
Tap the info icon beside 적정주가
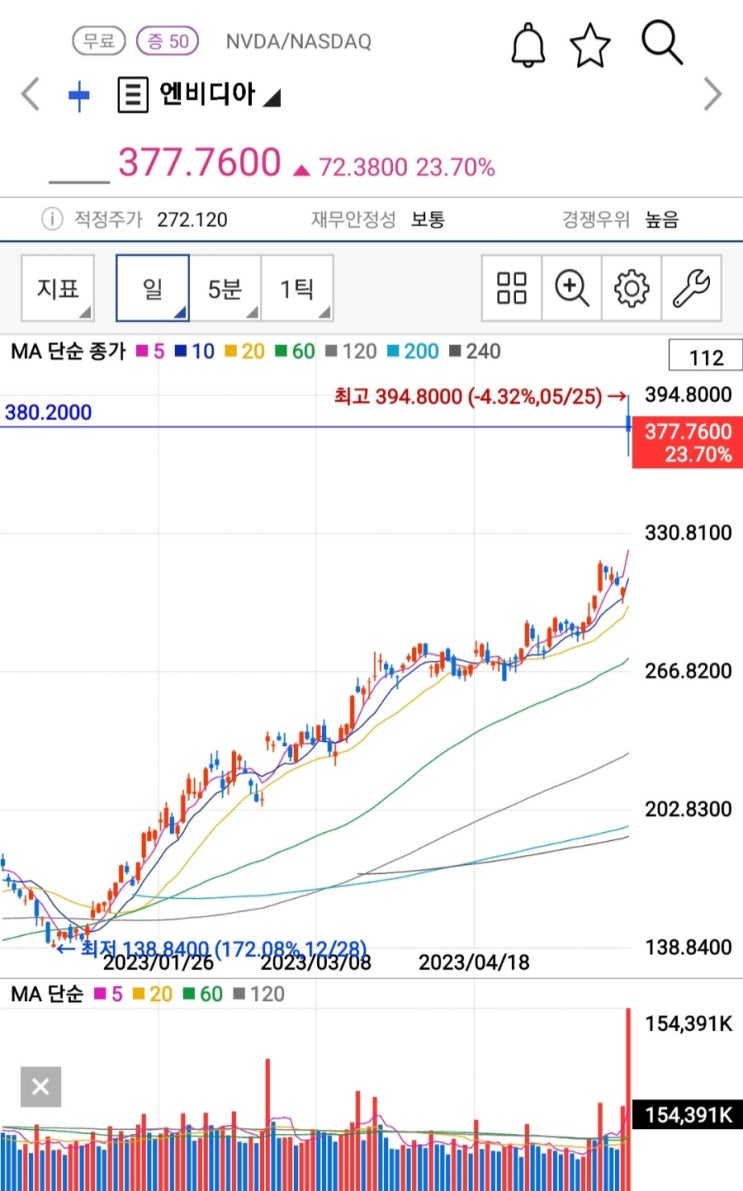(x=52, y=220)
